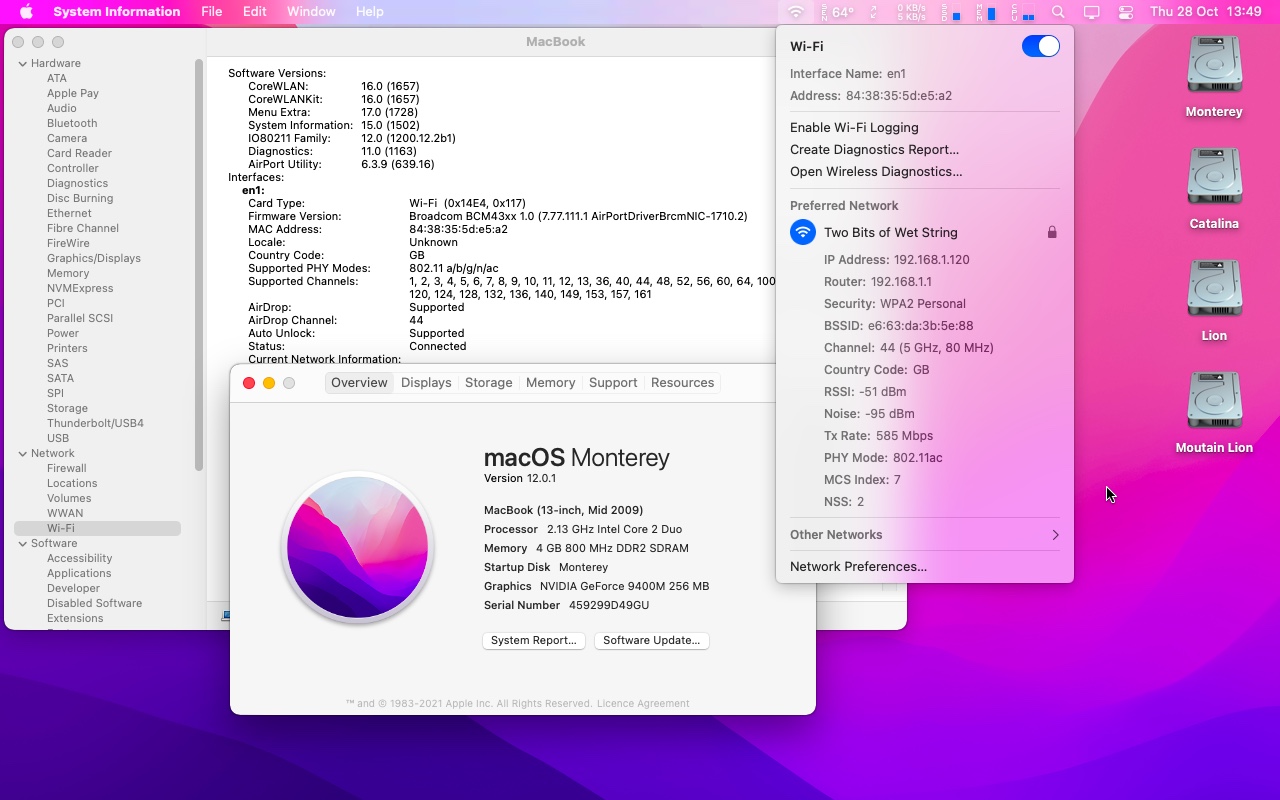The width and height of the screenshot is (1280, 800).
Task: Select USB in the Hardware list
Action: click(x=58, y=438)
